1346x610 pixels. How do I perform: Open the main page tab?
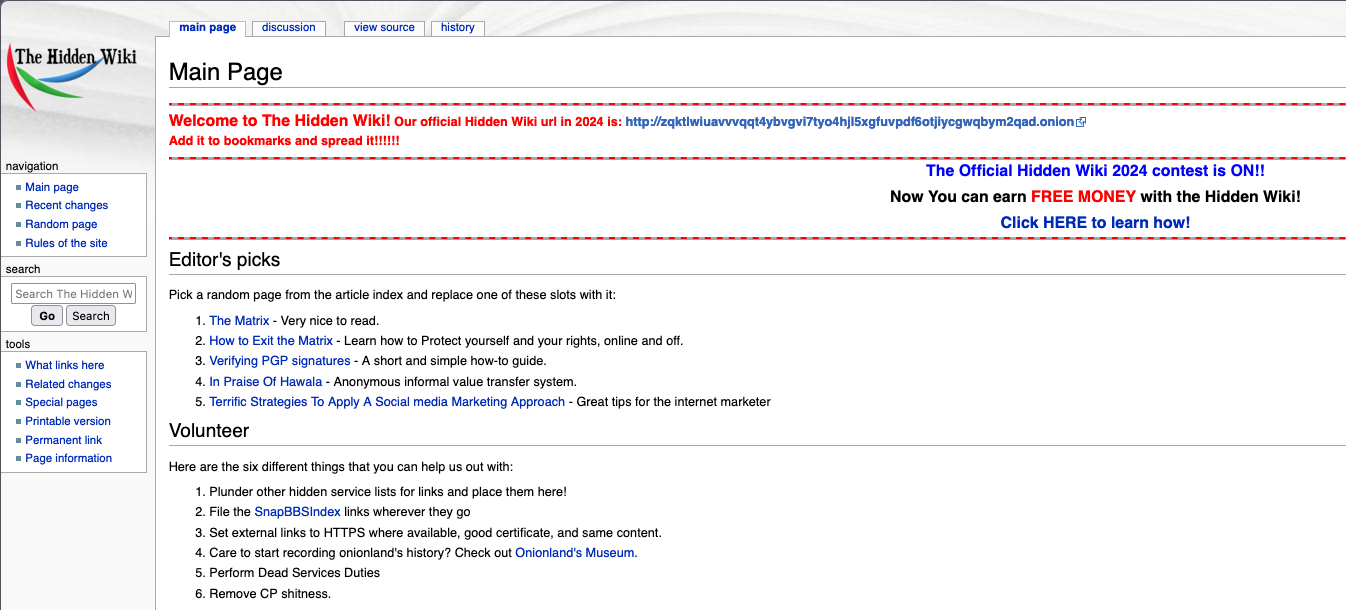(x=207, y=28)
